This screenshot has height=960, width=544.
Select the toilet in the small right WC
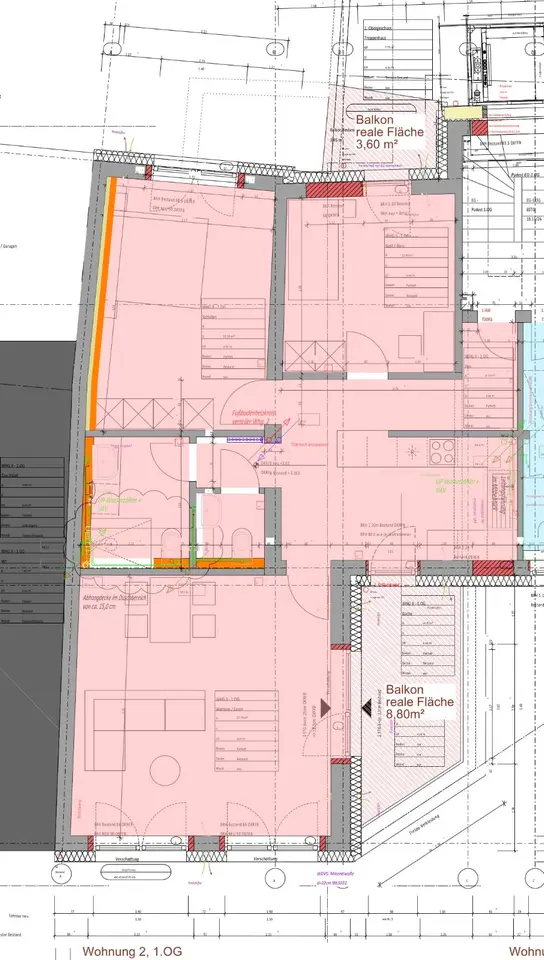point(241,542)
